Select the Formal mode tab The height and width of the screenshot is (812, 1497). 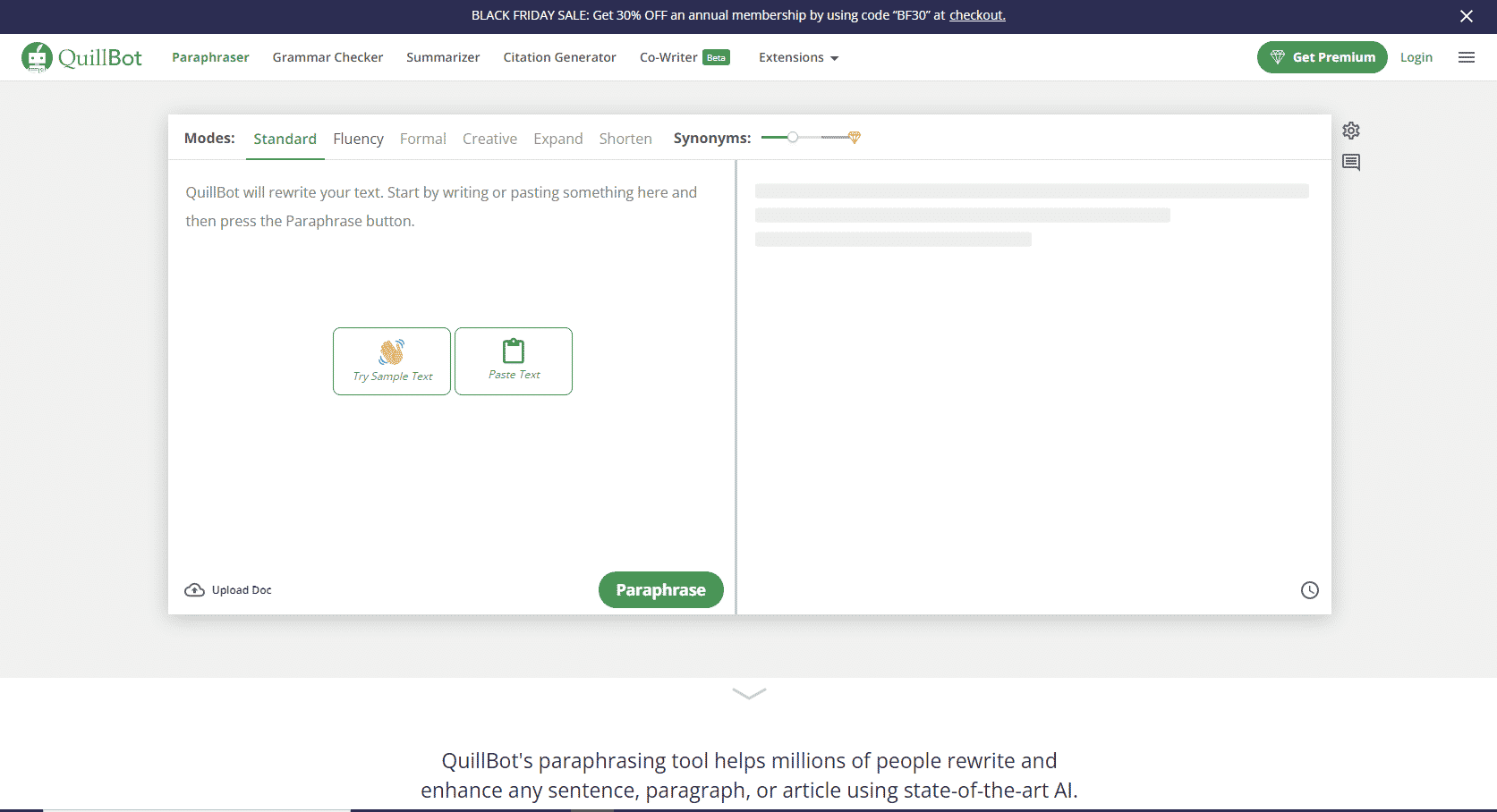click(x=423, y=139)
